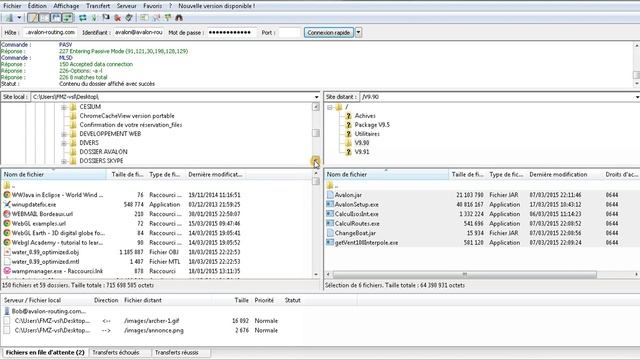Select the AvalonSetup.exe file icon
This screenshot has width=640, height=360.
coord(330,204)
